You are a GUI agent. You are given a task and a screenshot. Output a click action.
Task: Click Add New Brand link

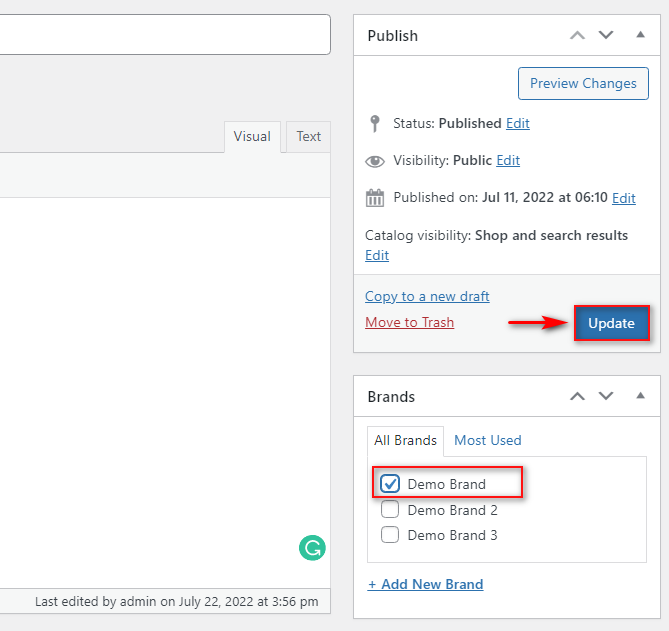(x=425, y=584)
